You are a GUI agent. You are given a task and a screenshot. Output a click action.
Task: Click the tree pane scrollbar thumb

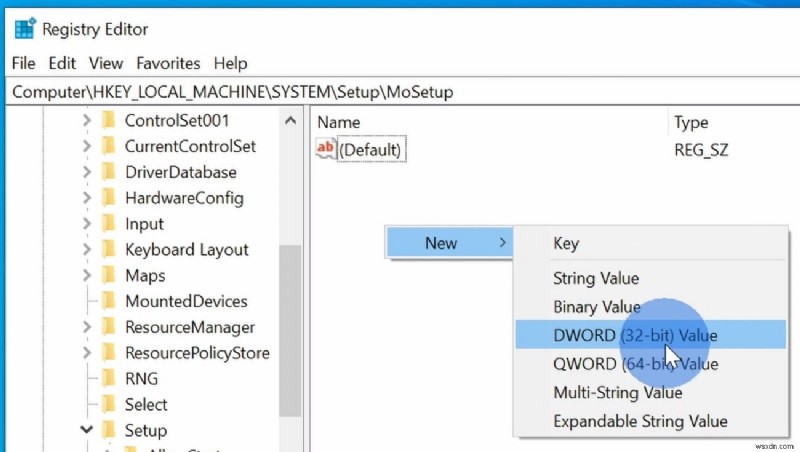tap(290, 331)
